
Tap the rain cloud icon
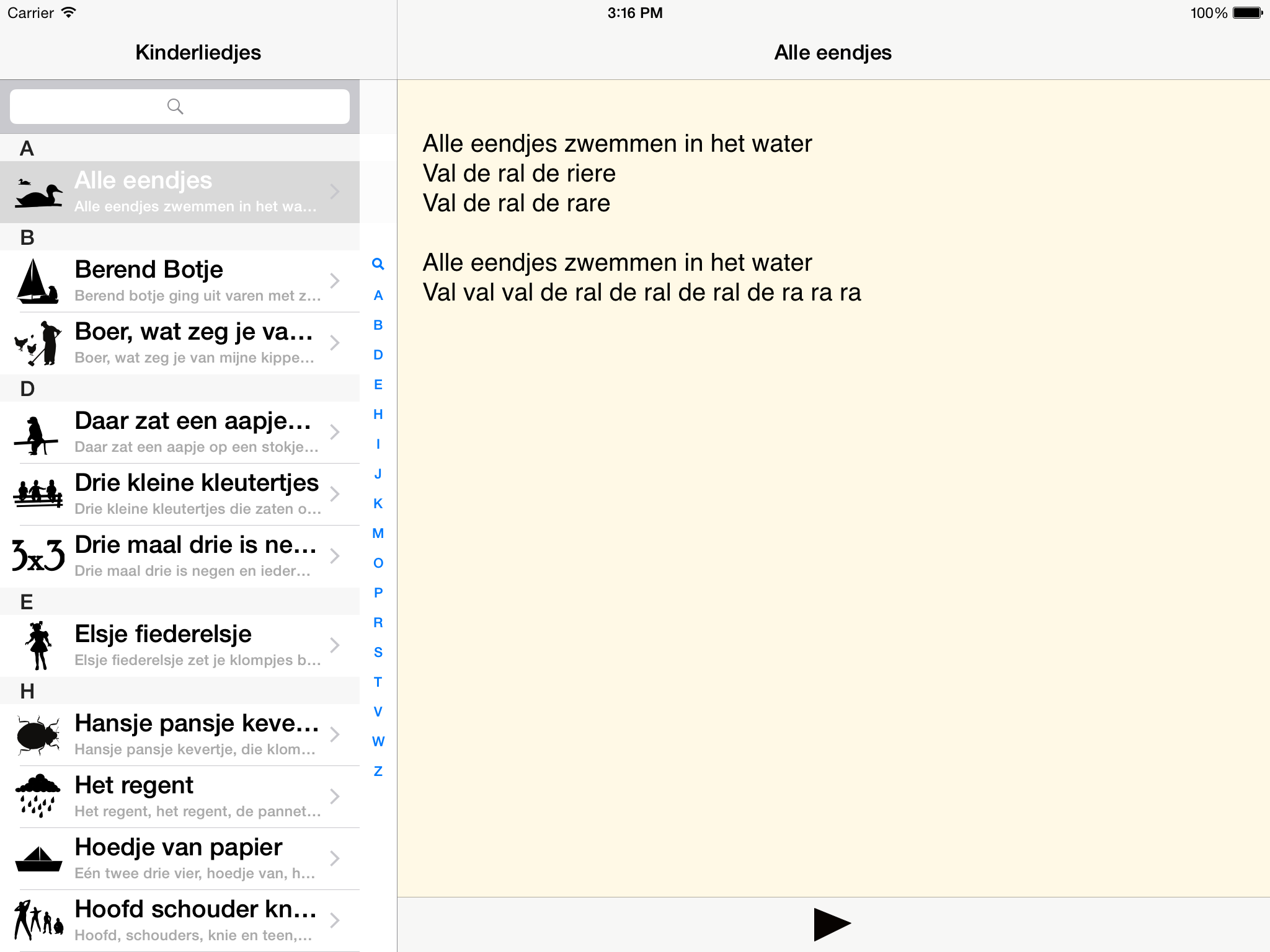[38, 796]
